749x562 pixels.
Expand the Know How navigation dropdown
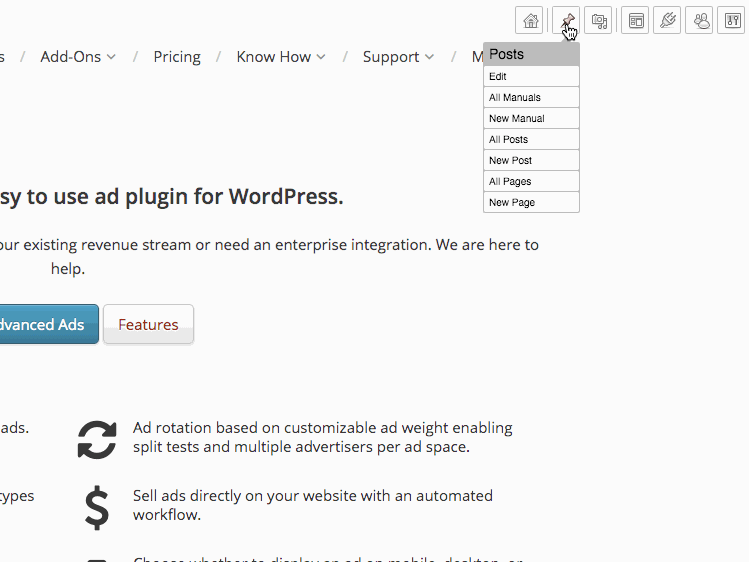(281, 57)
